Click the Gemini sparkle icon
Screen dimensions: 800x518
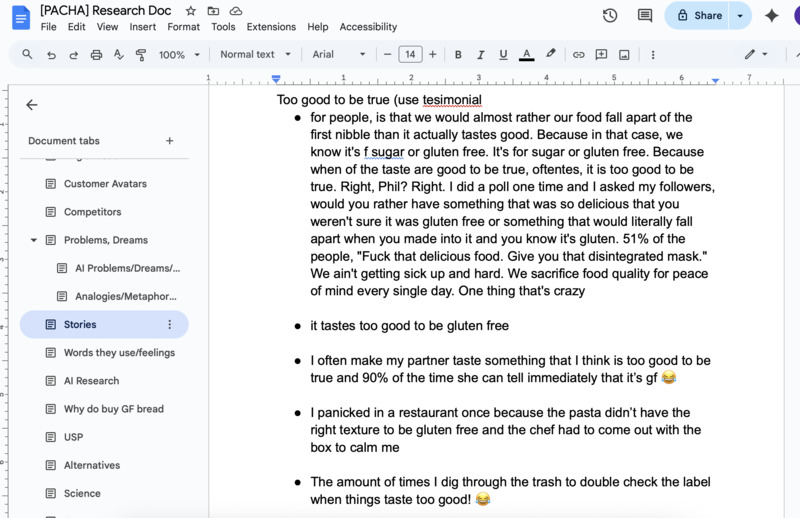tap(771, 15)
